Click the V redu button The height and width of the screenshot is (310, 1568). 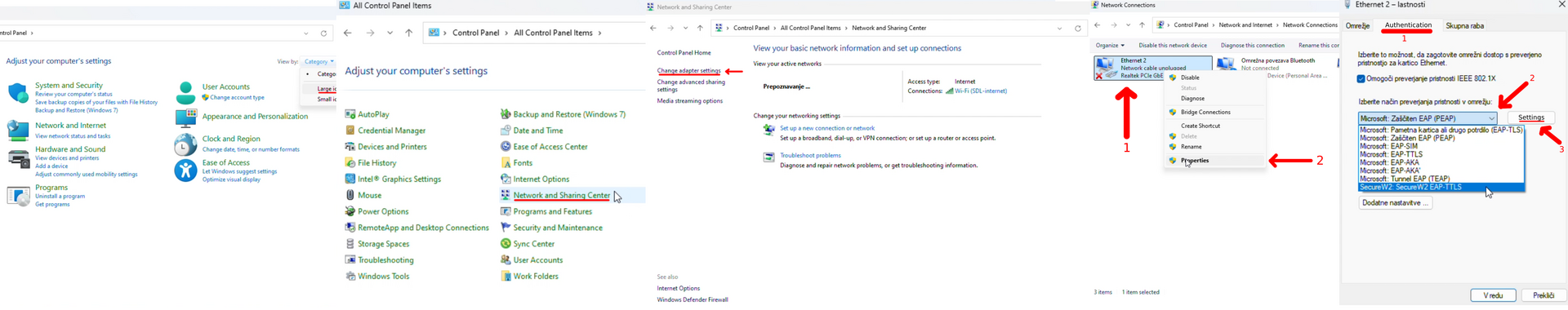coord(1493,295)
